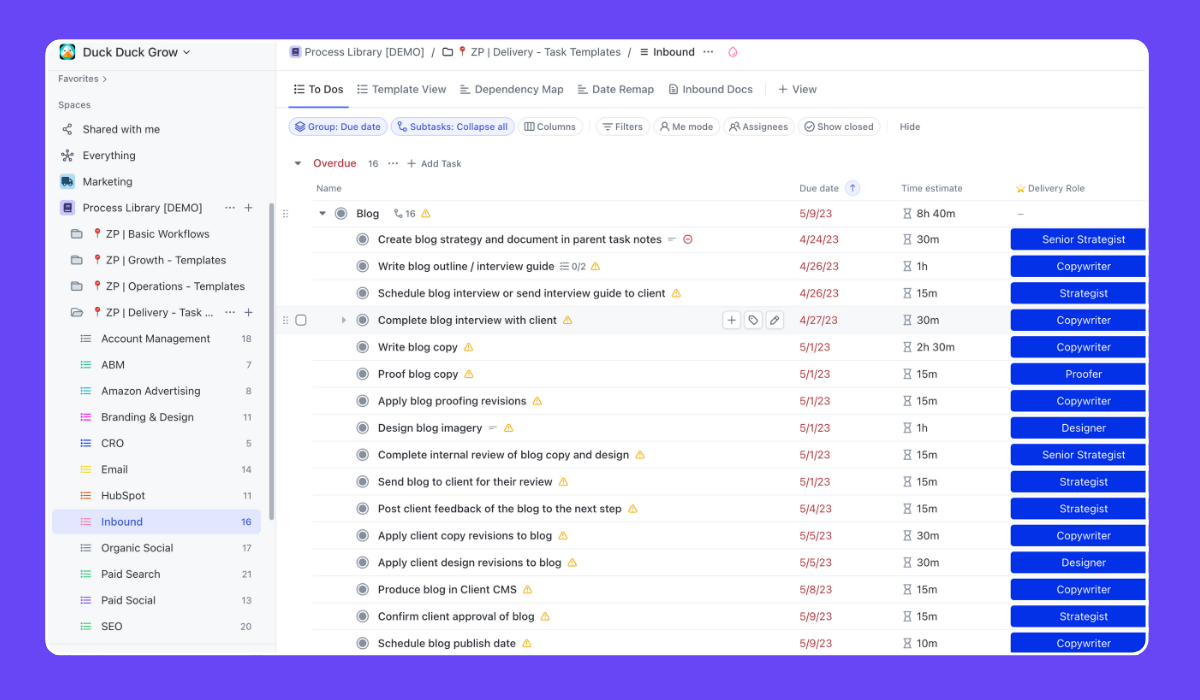Click the list icon next to CRO
This screenshot has height=700, width=1200.
tap(85, 443)
